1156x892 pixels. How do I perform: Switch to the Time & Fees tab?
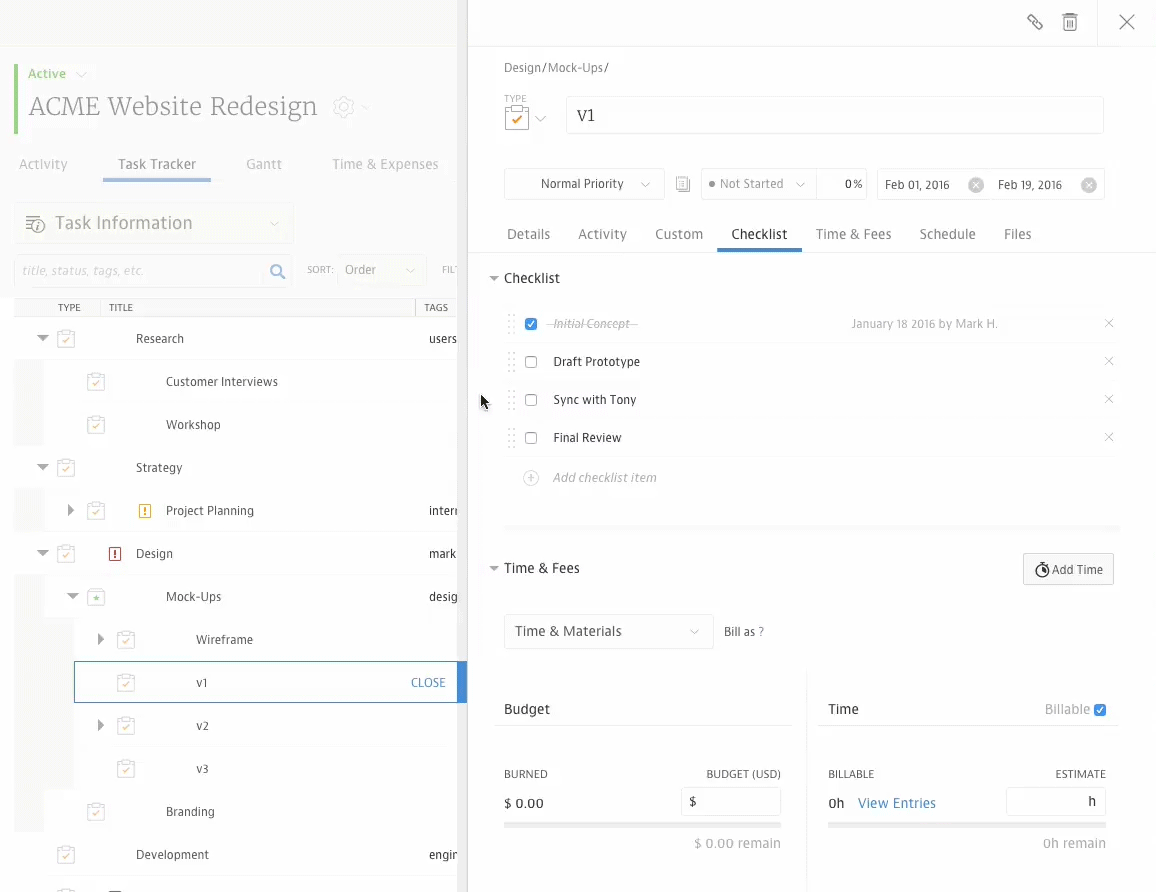853,234
